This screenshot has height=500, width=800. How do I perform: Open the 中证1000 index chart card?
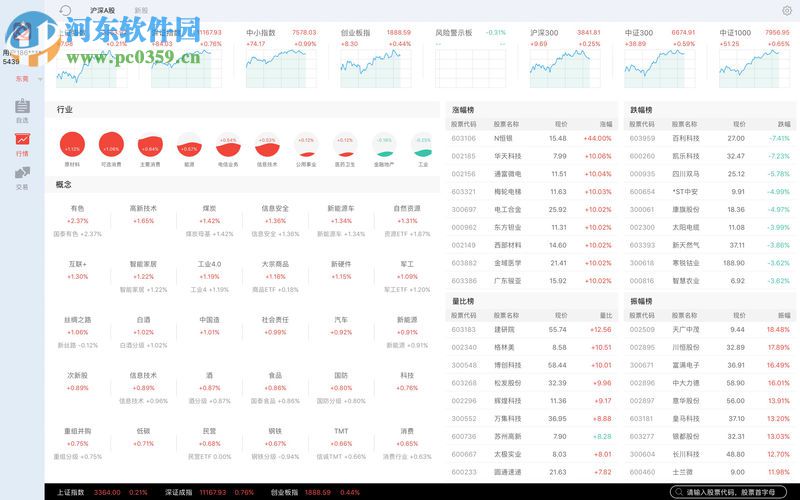click(755, 57)
